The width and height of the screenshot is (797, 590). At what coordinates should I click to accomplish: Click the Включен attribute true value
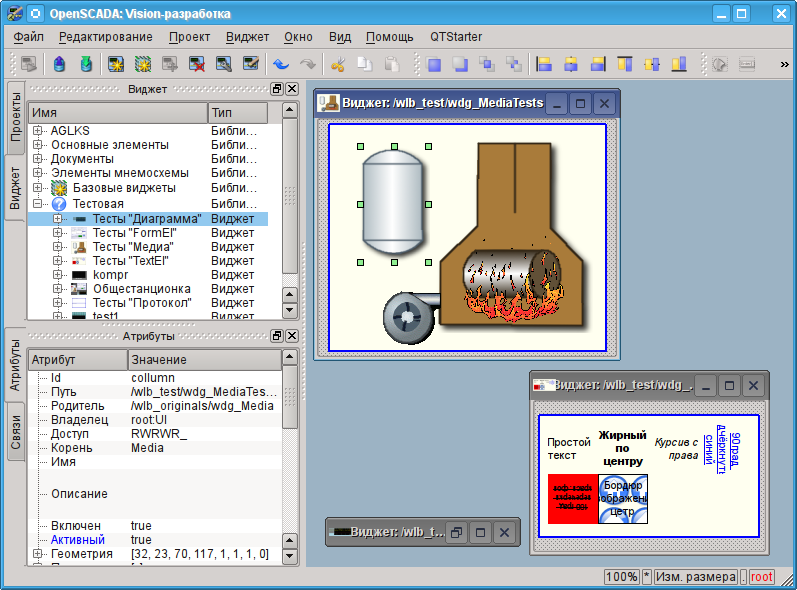pyautogui.click(x=141, y=525)
